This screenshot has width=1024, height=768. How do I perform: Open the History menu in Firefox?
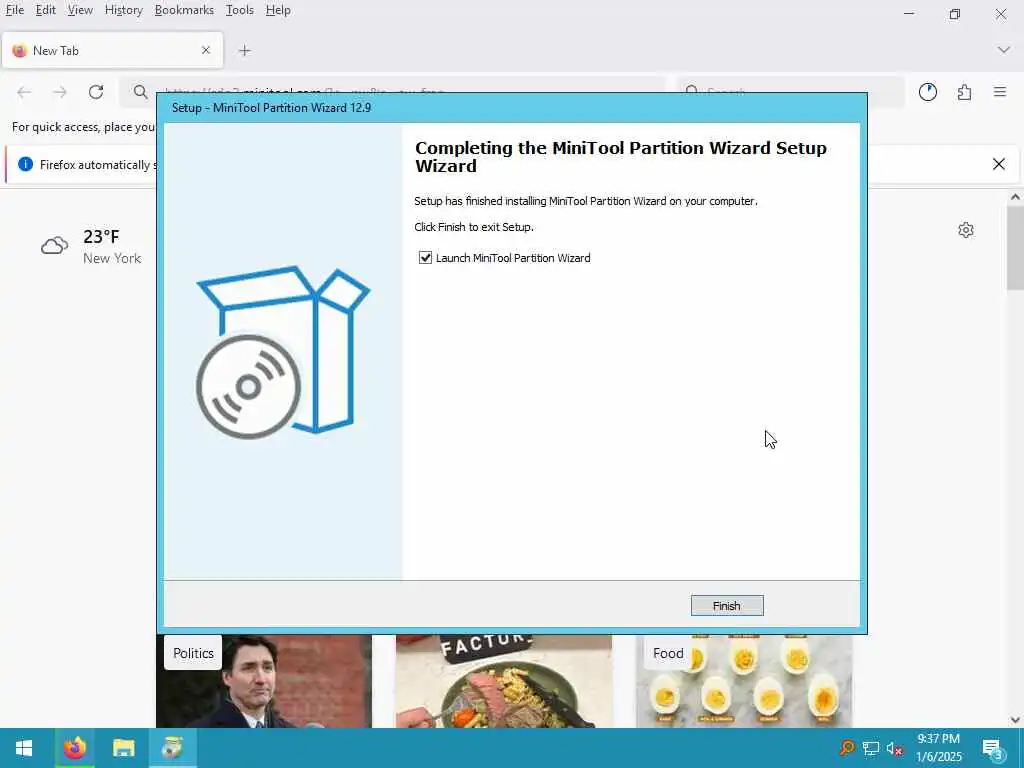point(123,10)
